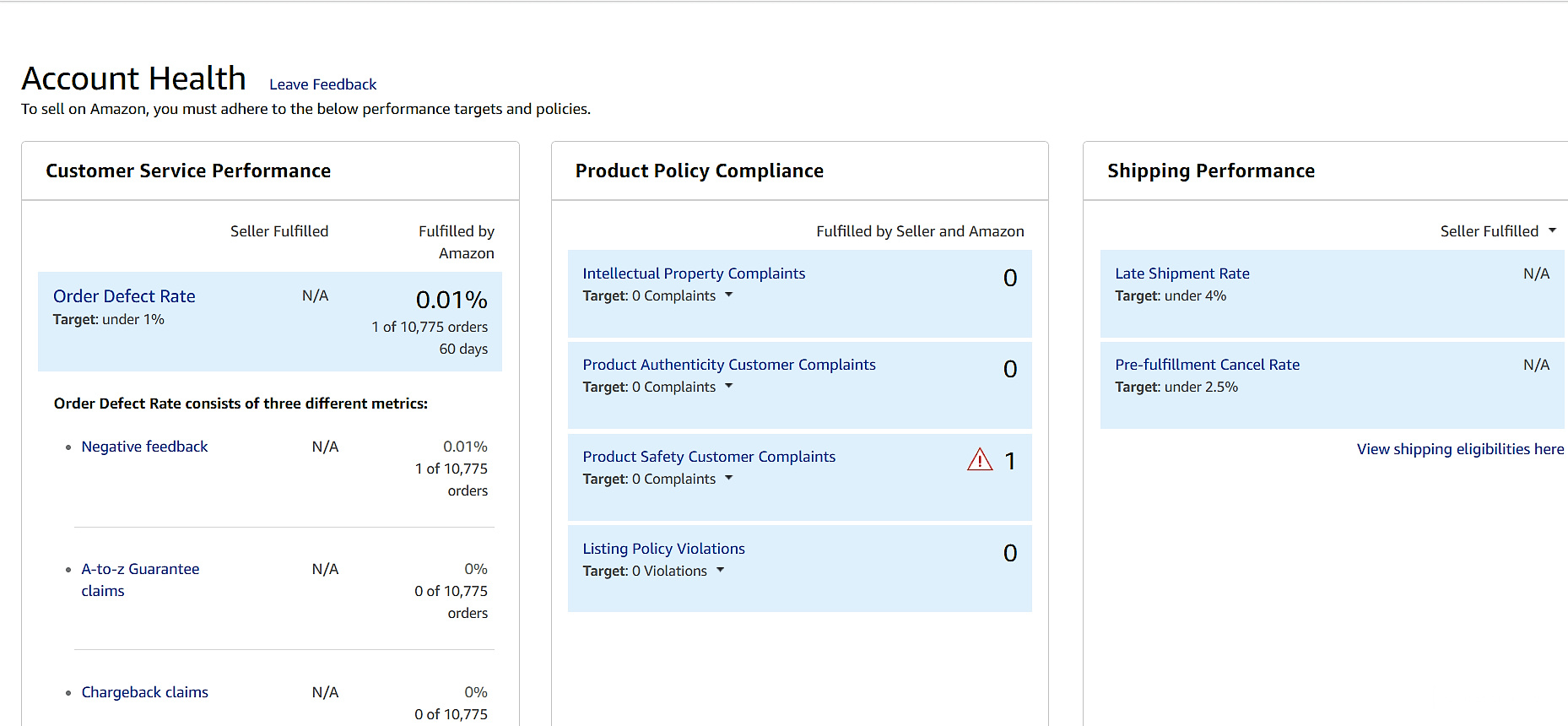Expand Intellectual Property Complaints target dropdown
The width and height of the screenshot is (1568, 726).
[729, 295]
